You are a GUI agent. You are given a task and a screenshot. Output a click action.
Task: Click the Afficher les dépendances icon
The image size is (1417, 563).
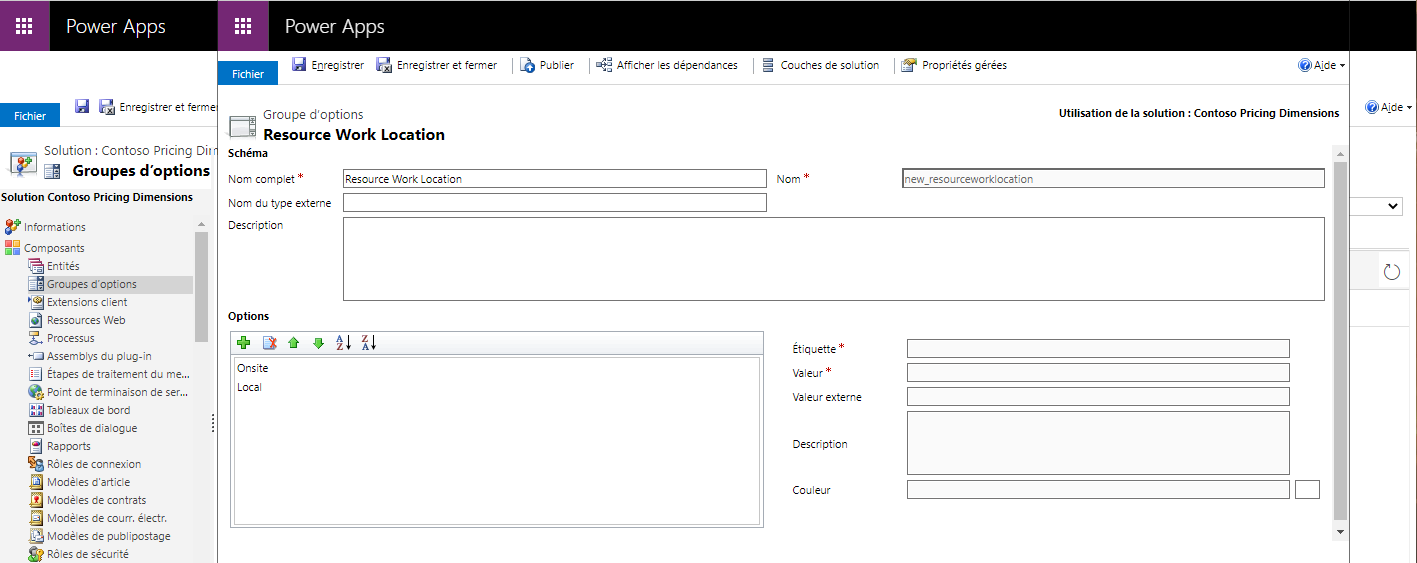tap(604, 65)
